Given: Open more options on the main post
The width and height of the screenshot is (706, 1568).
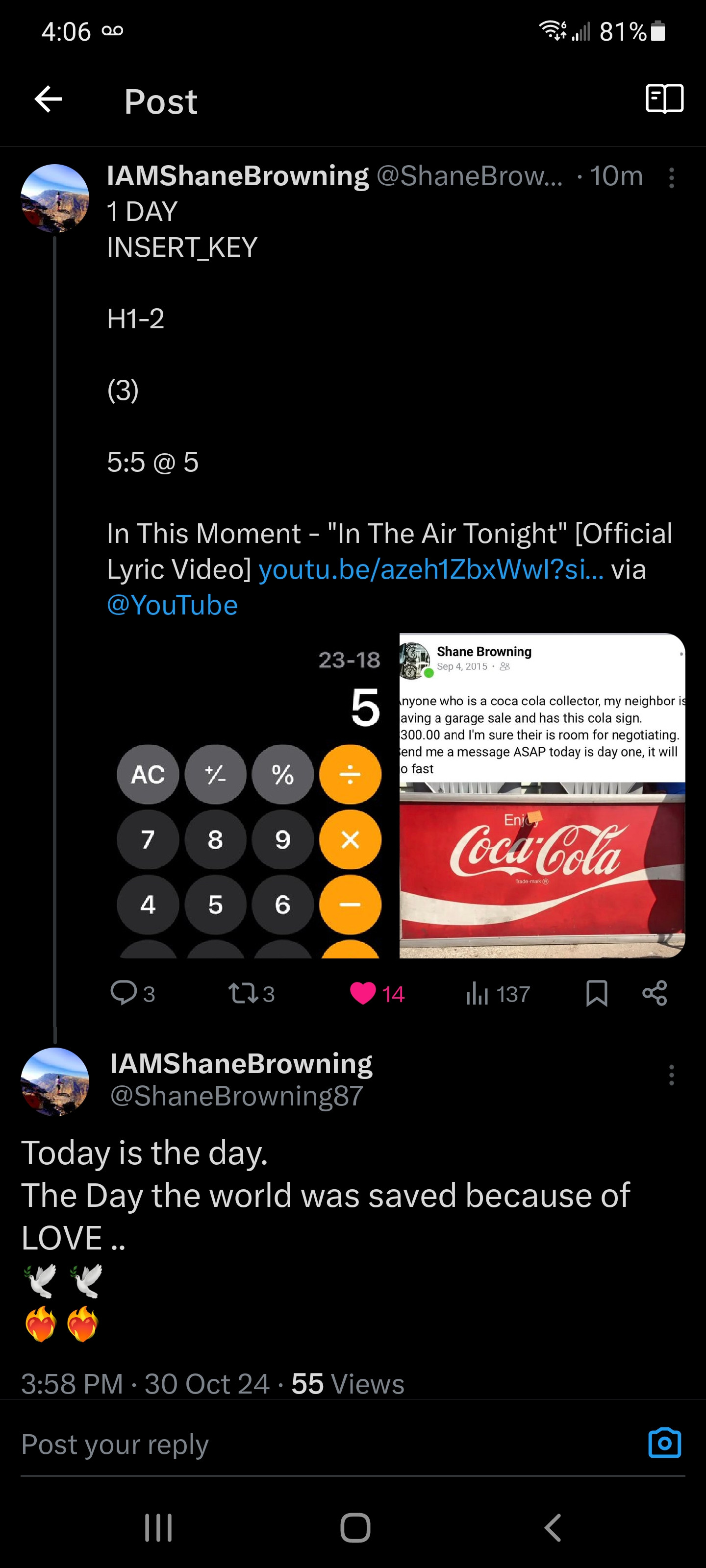Looking at the screenshot, I should 671,1075.
